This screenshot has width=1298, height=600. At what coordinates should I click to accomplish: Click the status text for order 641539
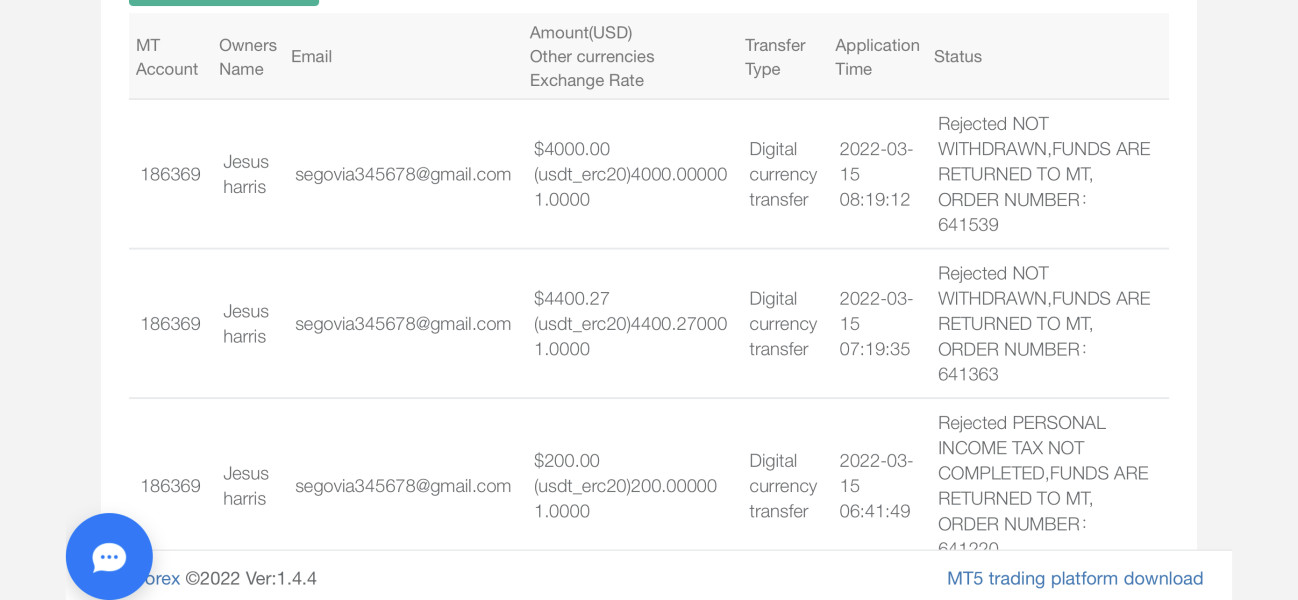click(1043, 174)
